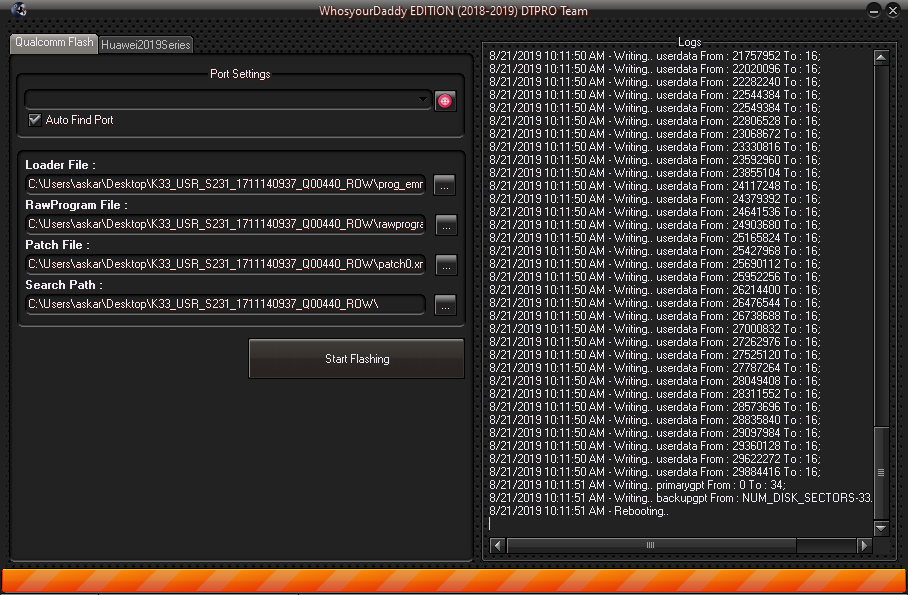The width and height of the screenshot is (908, 595).
Task: Click the logs scroll down arrow
Action: click(881, 528)
